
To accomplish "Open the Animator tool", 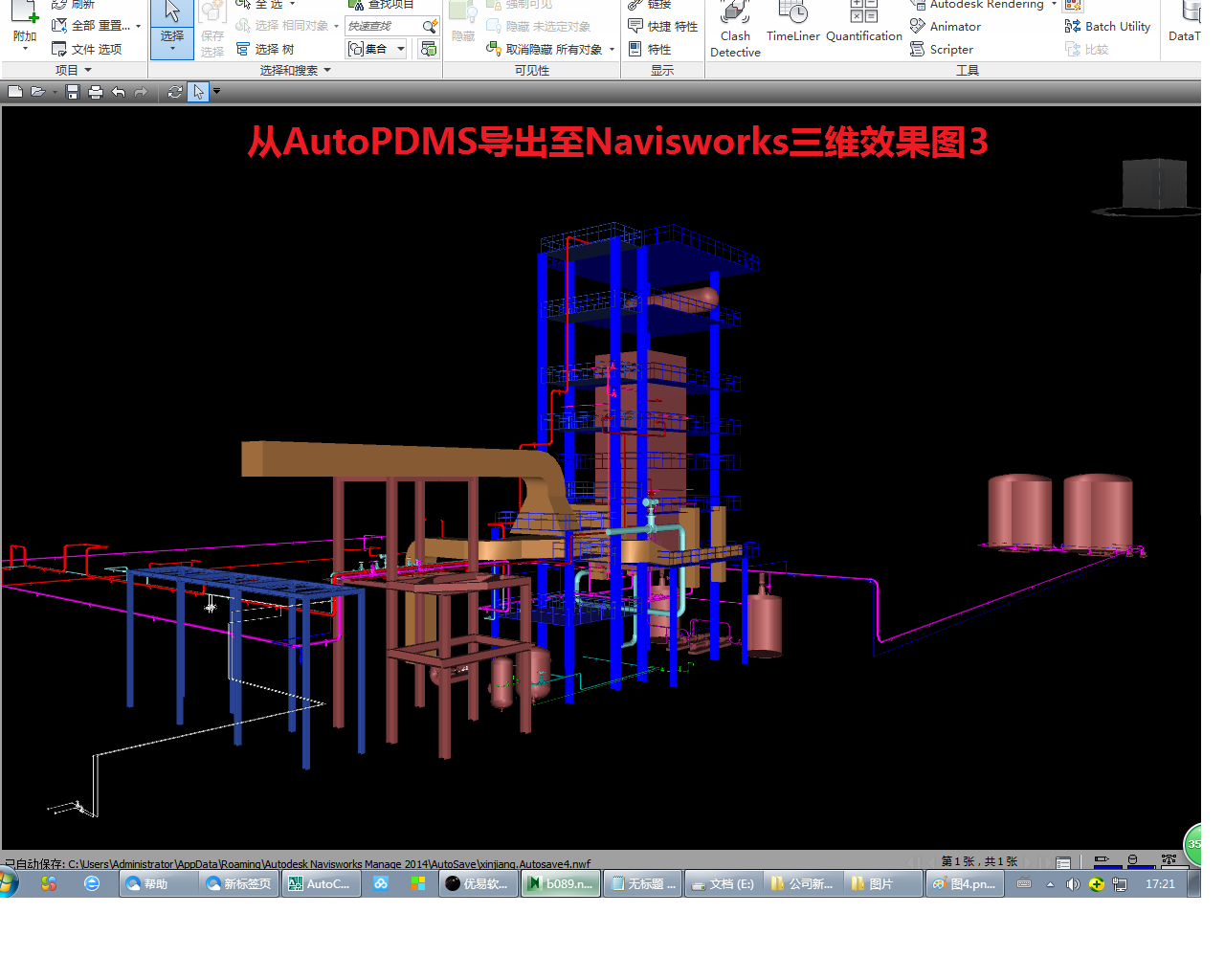I will [946, 26].
